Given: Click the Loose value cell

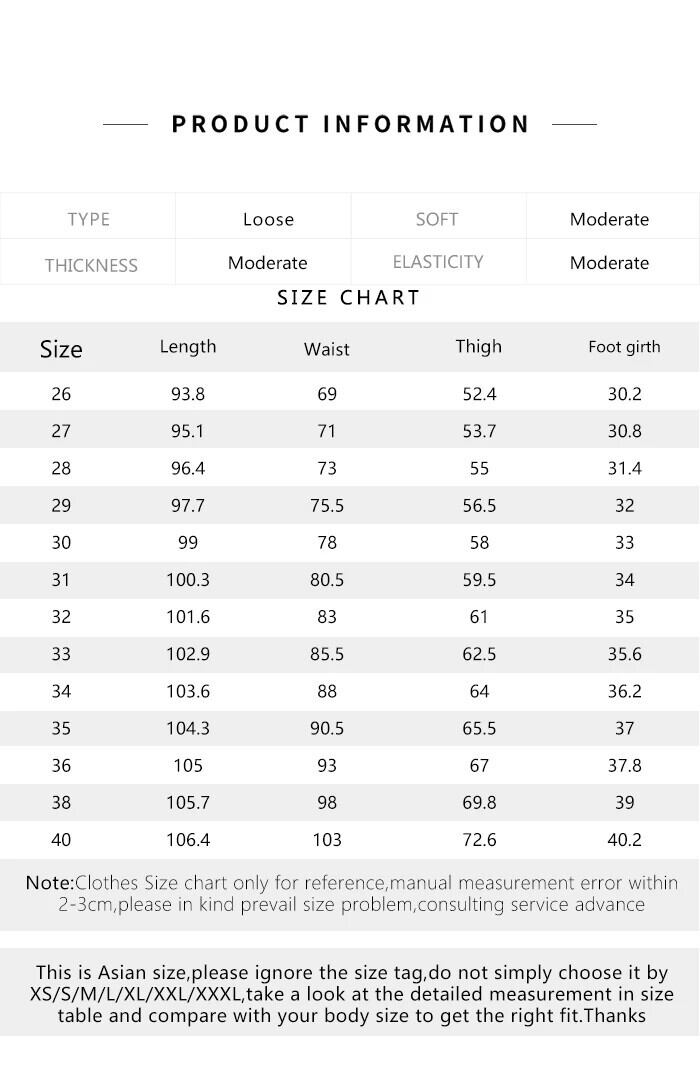Looking at the screenshot, I should 268,219.
